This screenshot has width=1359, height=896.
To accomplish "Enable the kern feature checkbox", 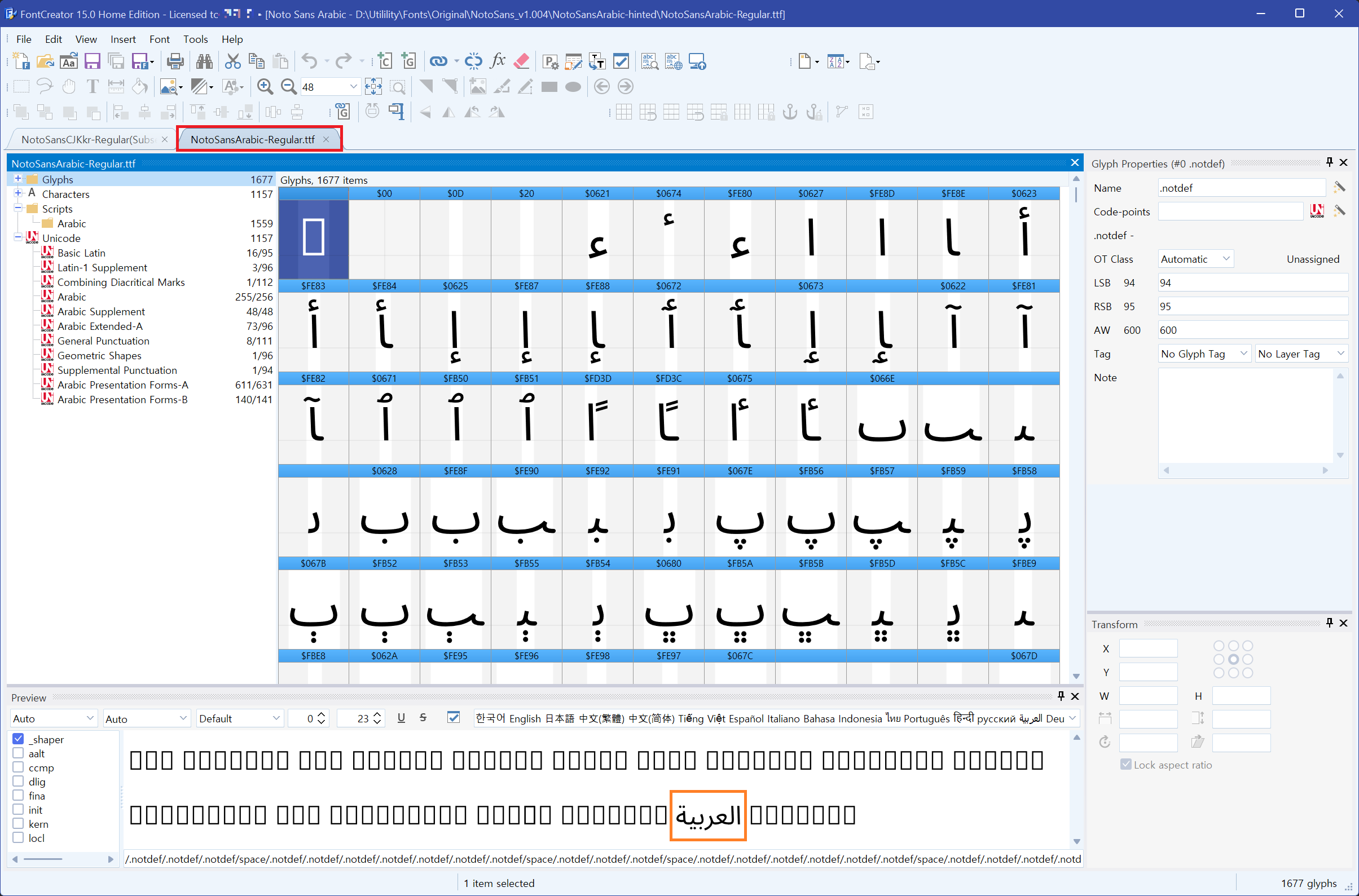I will click(18, 823).
